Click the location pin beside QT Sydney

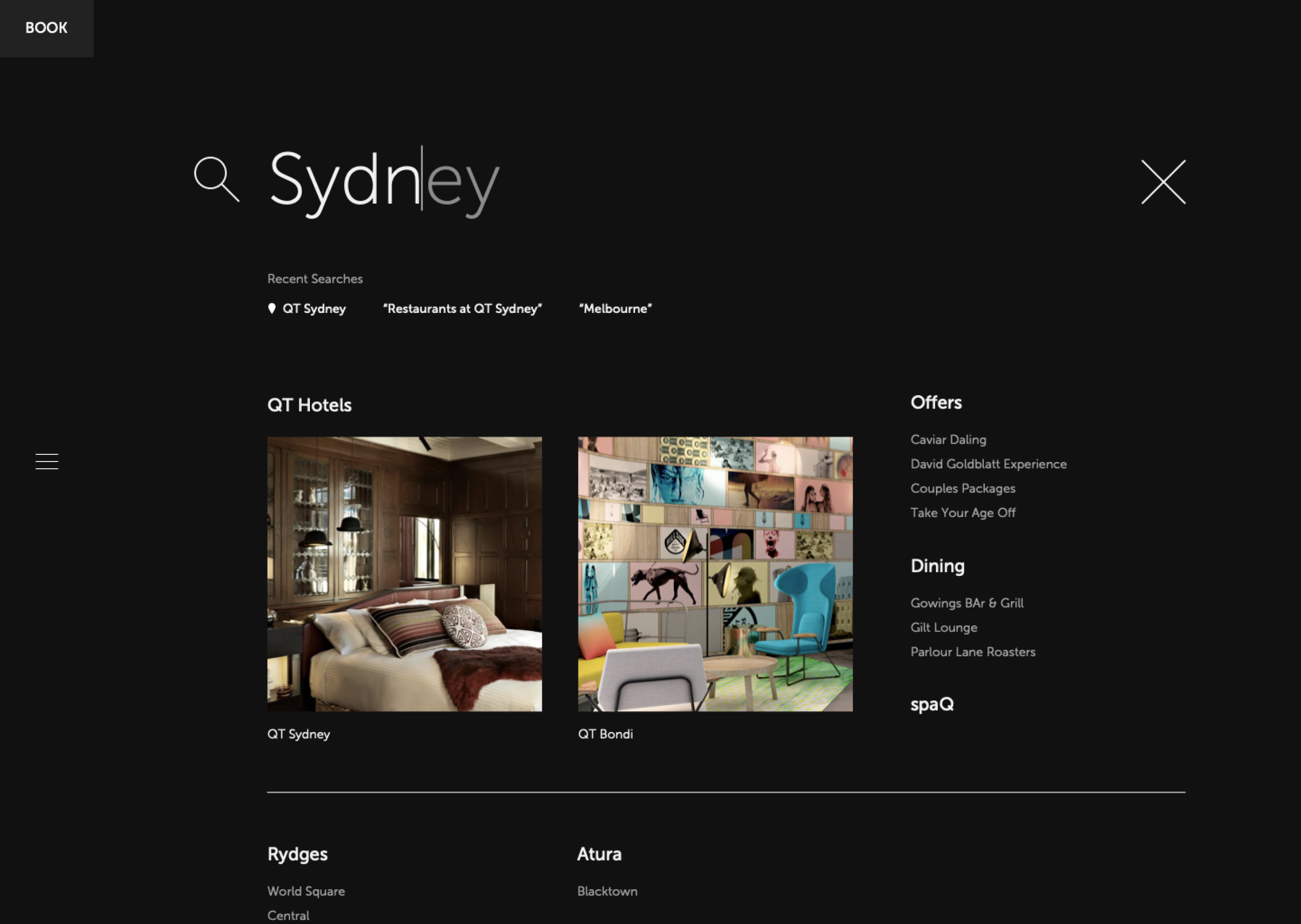(x=272, y=308)
